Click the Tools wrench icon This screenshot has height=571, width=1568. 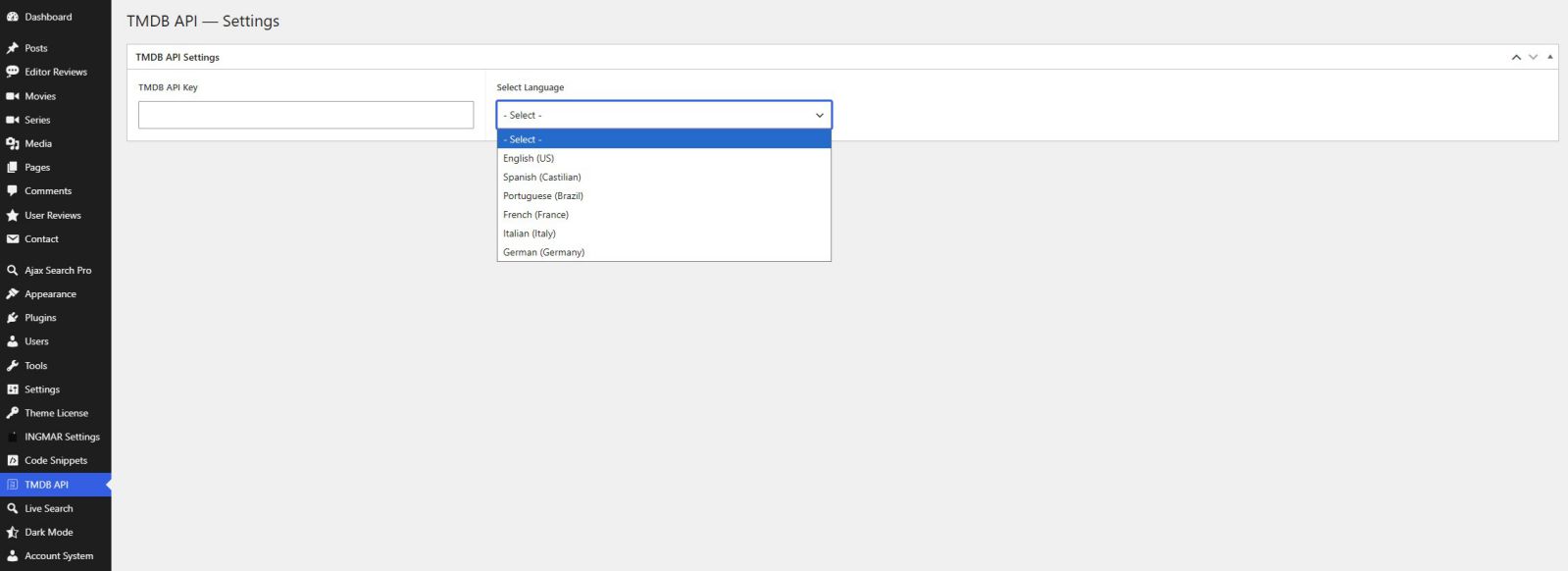point(13,366)
